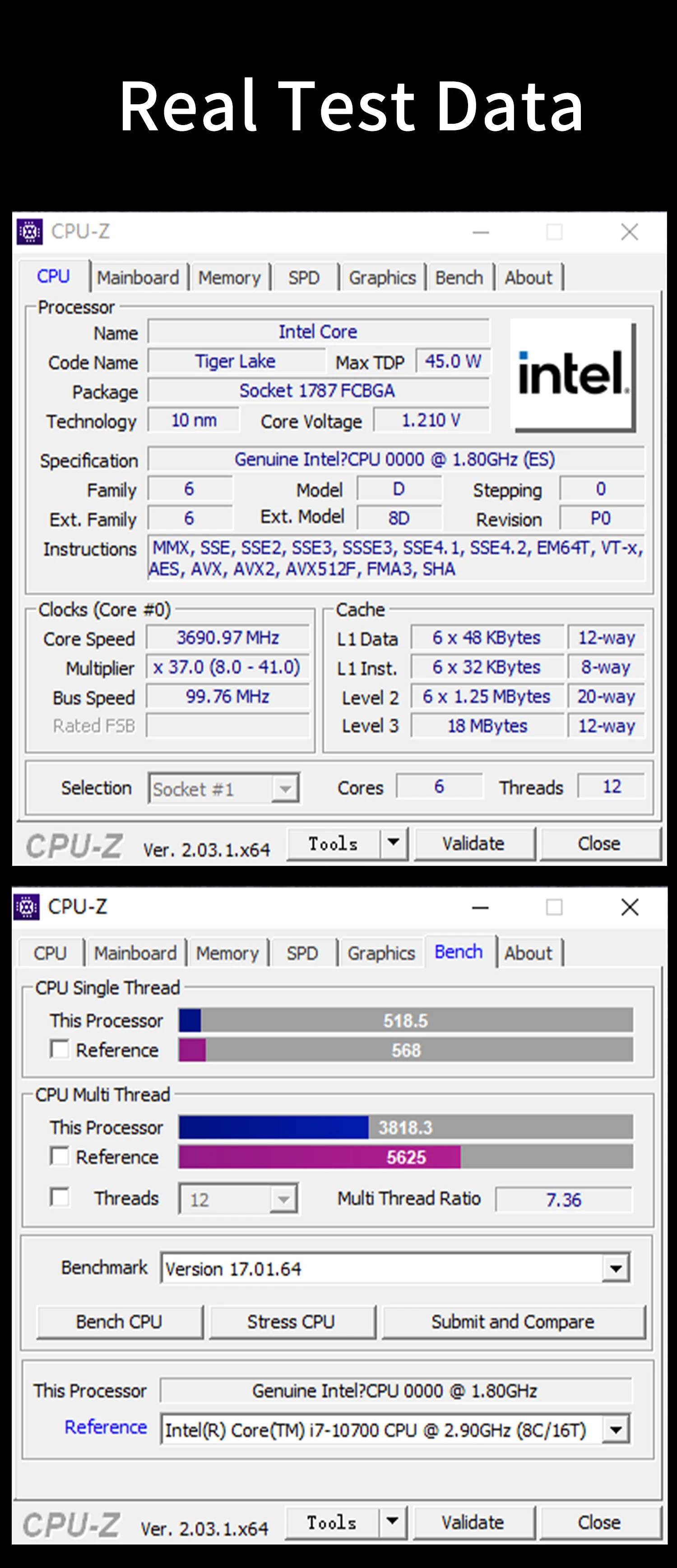The height and width of the screenshot is (1568, 677).
Task: Click the Intel logo in Processor panel
Action: [x=574, y=375]
